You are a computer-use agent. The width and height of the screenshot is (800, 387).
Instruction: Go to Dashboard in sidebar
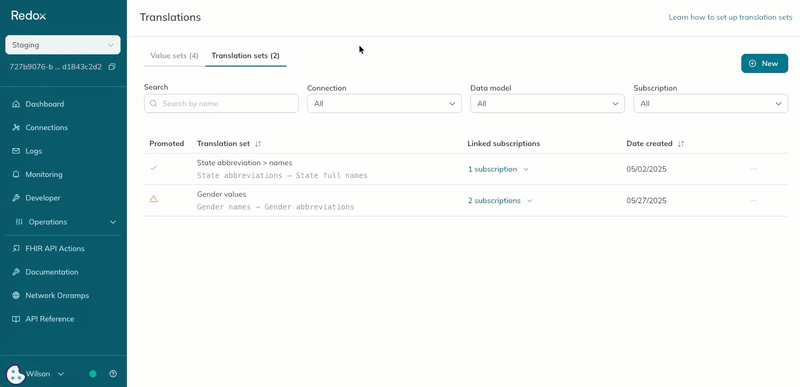tap(45, 104)
